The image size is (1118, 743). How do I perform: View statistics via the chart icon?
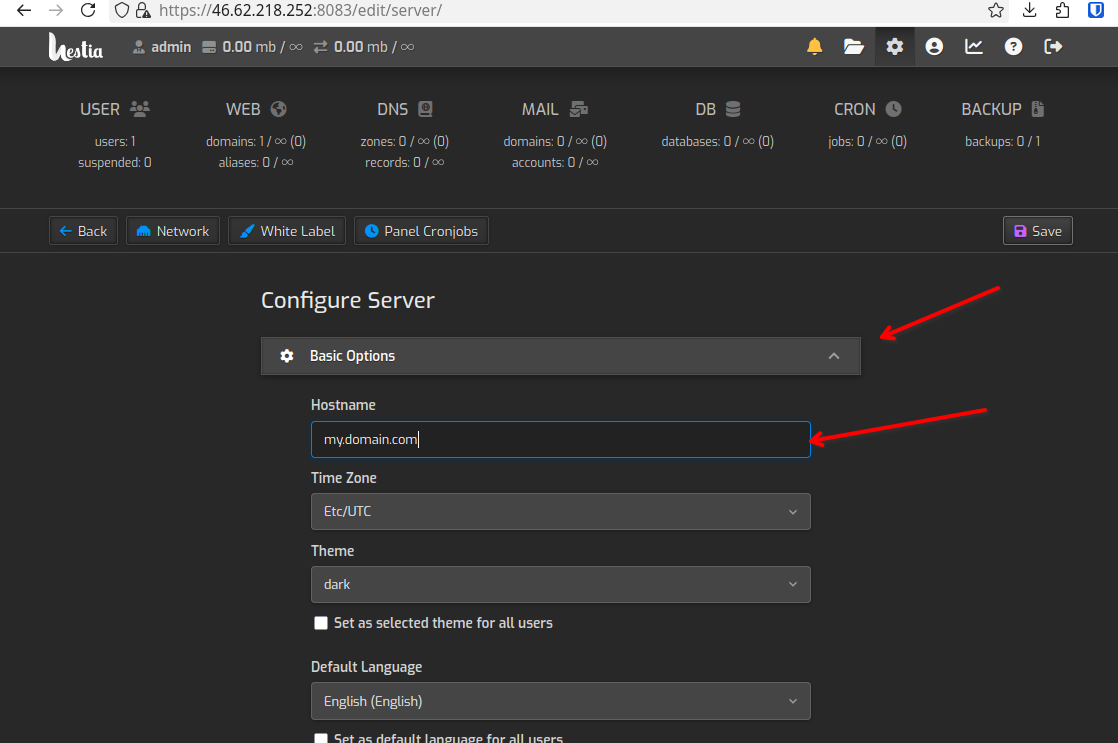(973, 46)
